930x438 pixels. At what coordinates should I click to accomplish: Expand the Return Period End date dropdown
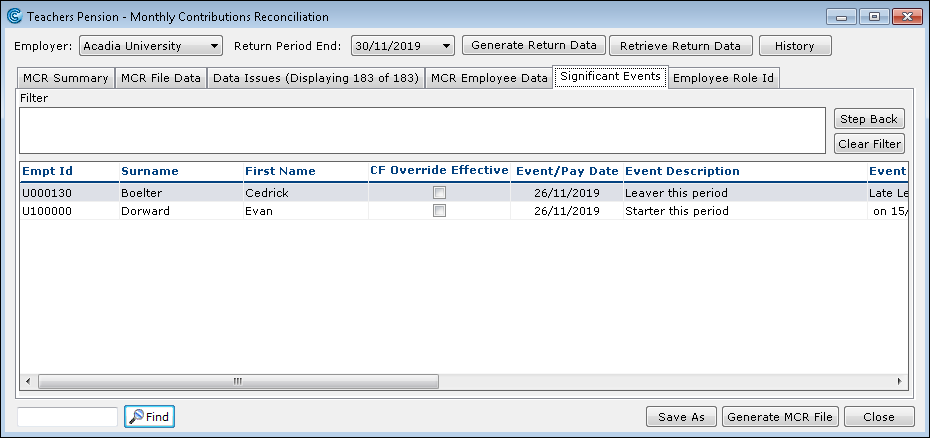pos(403,46)
